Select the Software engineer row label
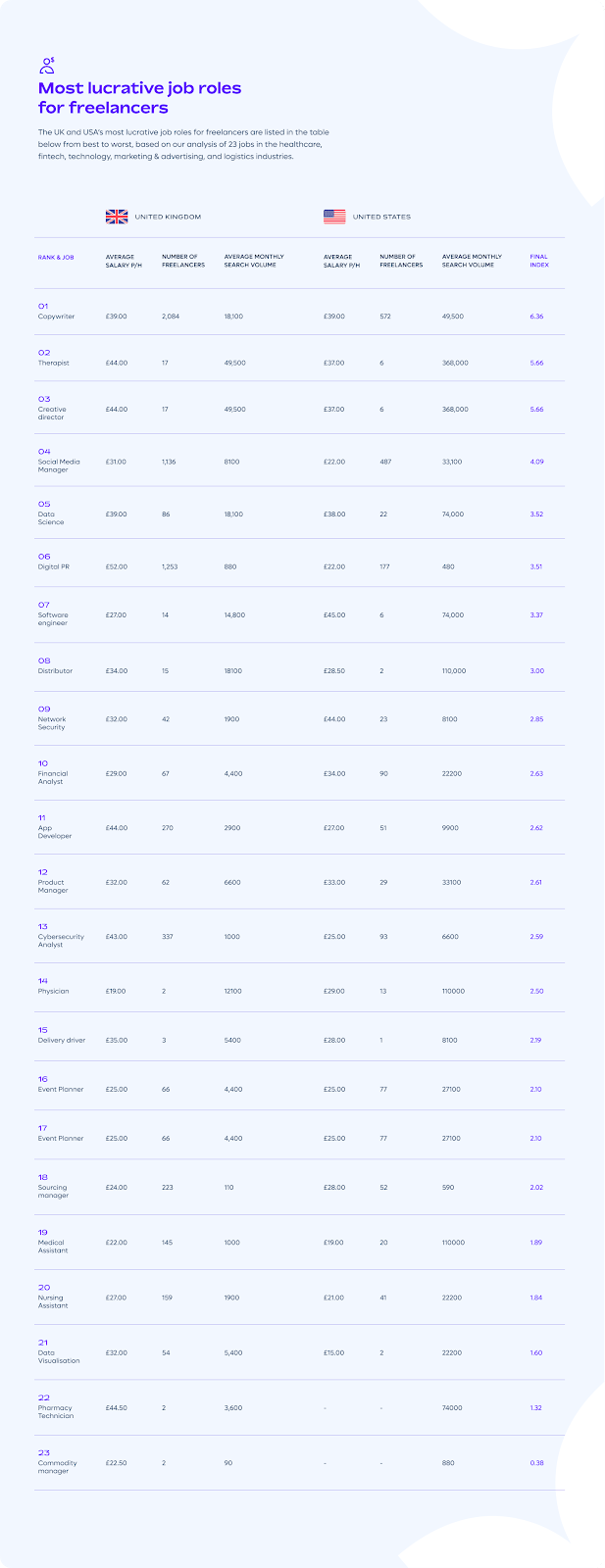Viewport: 605px width, 1568px height. pyautogui.click(x=53, y=619)
